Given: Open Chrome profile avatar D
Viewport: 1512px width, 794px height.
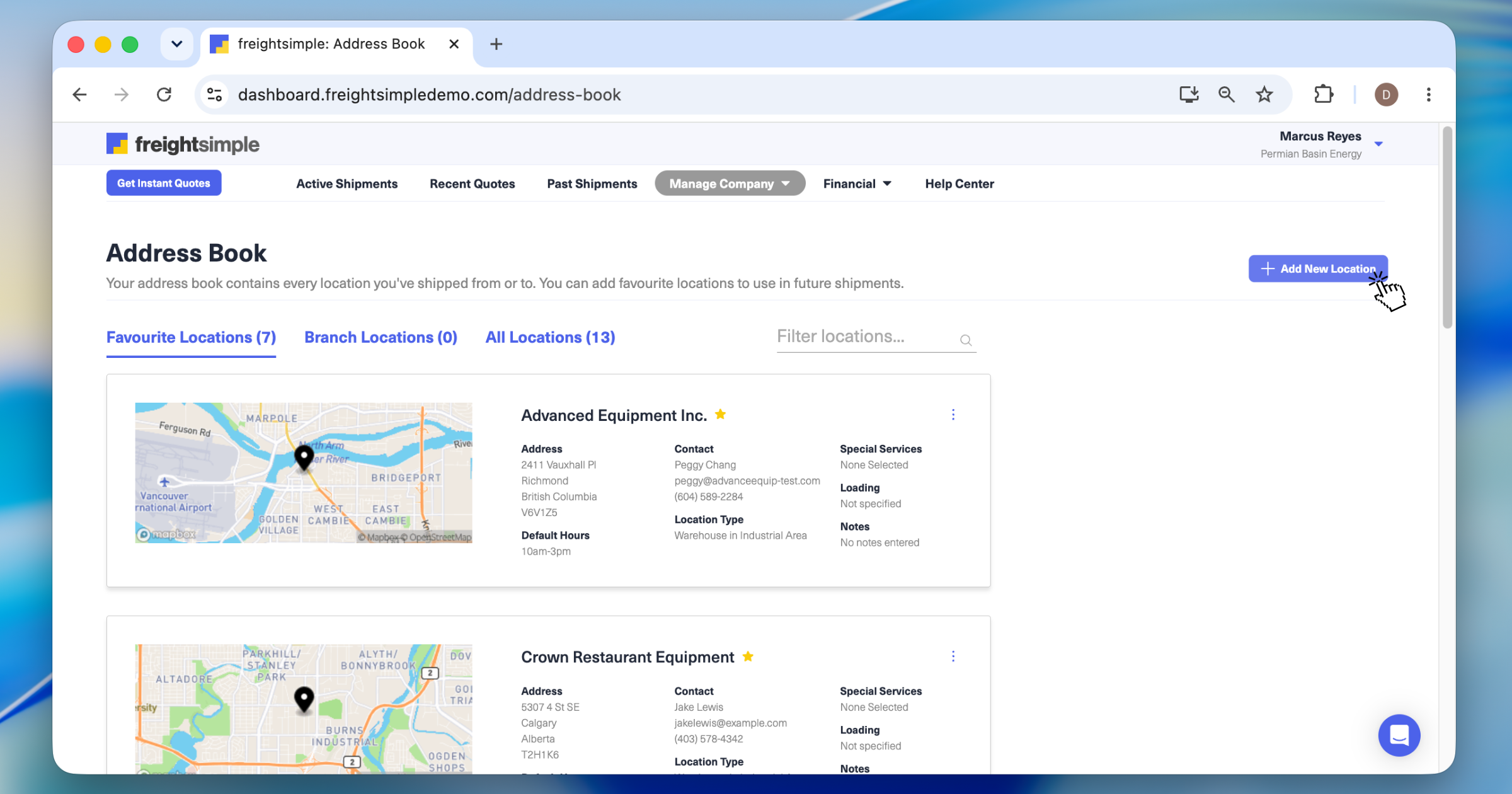Looking at the screenshot, I should point(1386,95).
